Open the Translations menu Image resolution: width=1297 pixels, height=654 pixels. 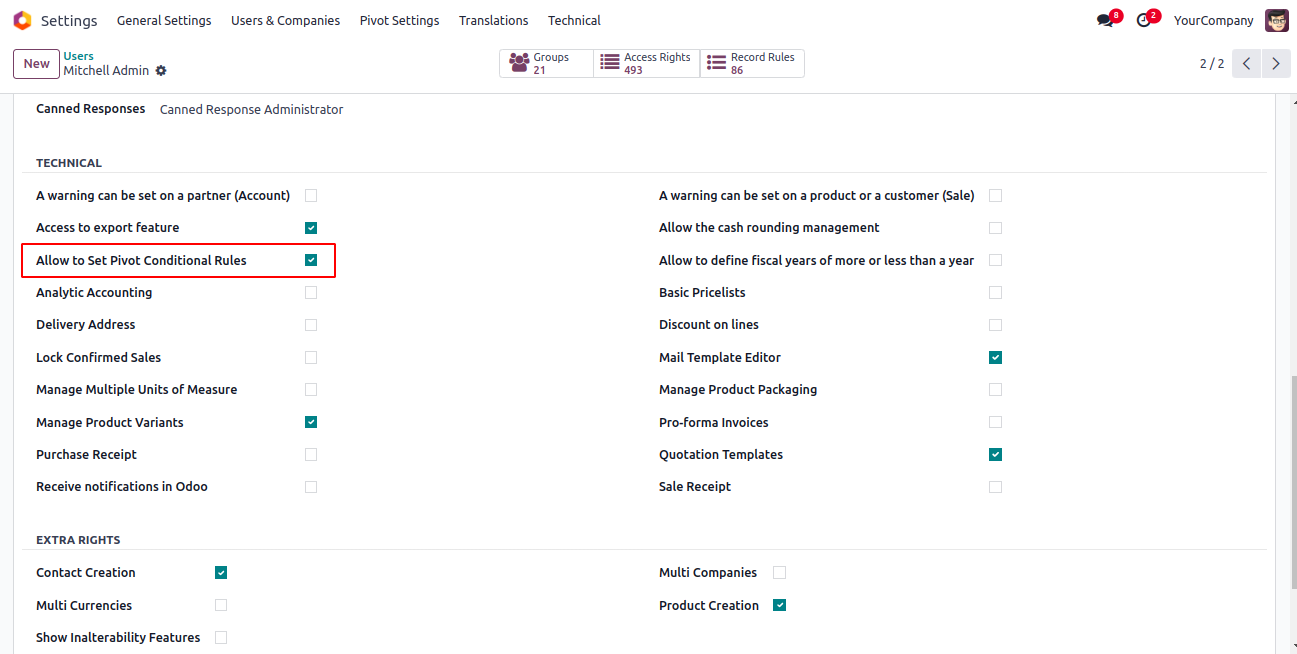493,20
